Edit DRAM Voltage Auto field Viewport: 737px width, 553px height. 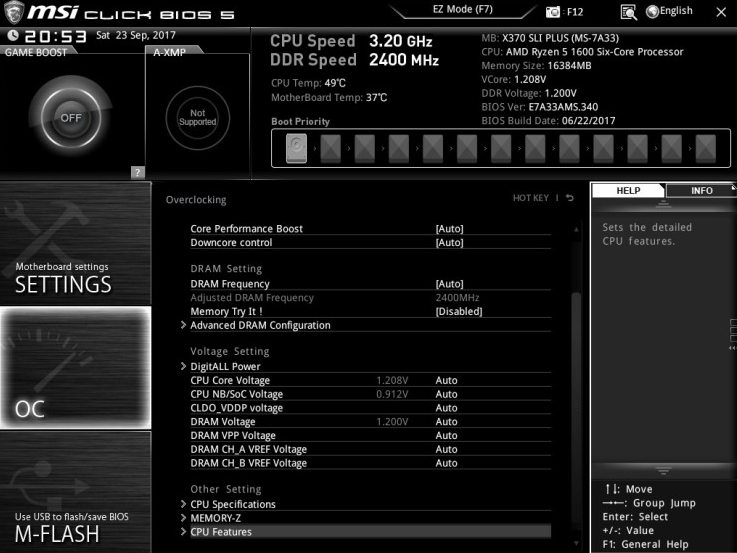click(446, 421)
